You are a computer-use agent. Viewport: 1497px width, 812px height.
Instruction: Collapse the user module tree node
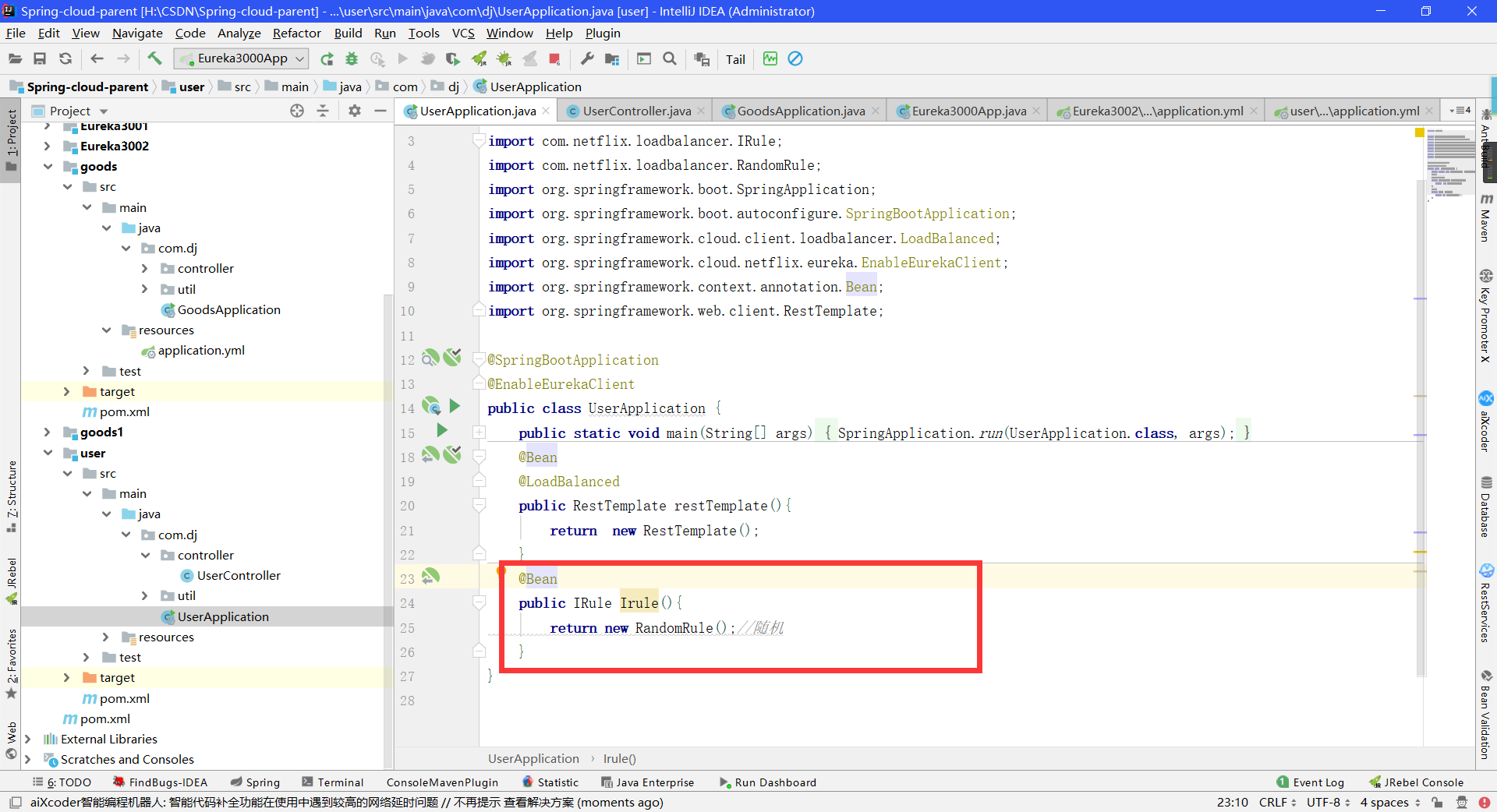(x=48, y=453)
